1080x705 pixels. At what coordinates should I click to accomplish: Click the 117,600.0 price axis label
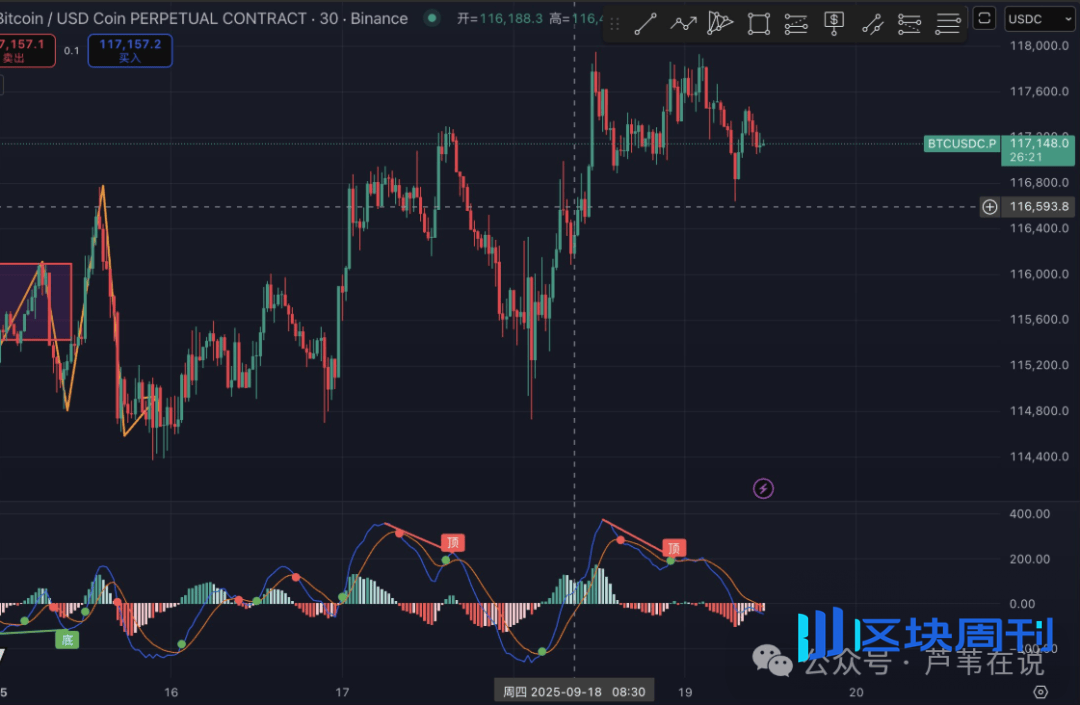(1039, 92)
